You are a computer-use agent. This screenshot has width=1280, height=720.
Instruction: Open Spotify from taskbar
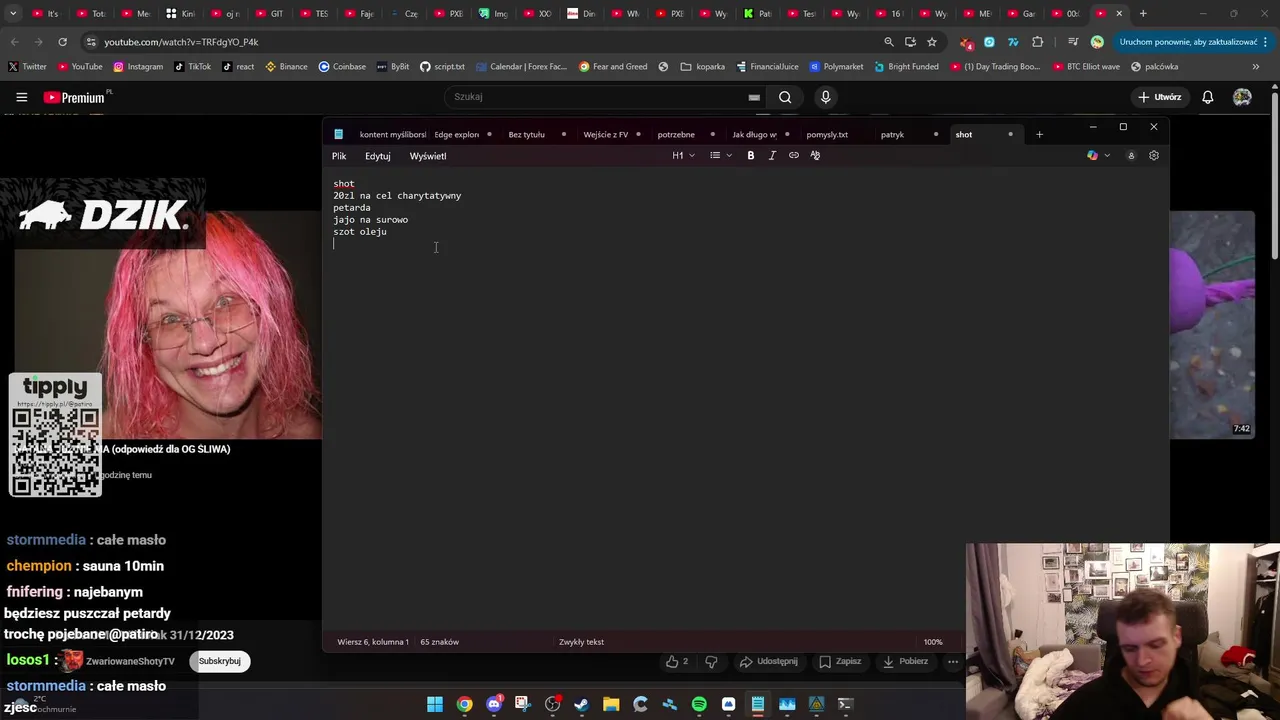(x=699, y=704)
